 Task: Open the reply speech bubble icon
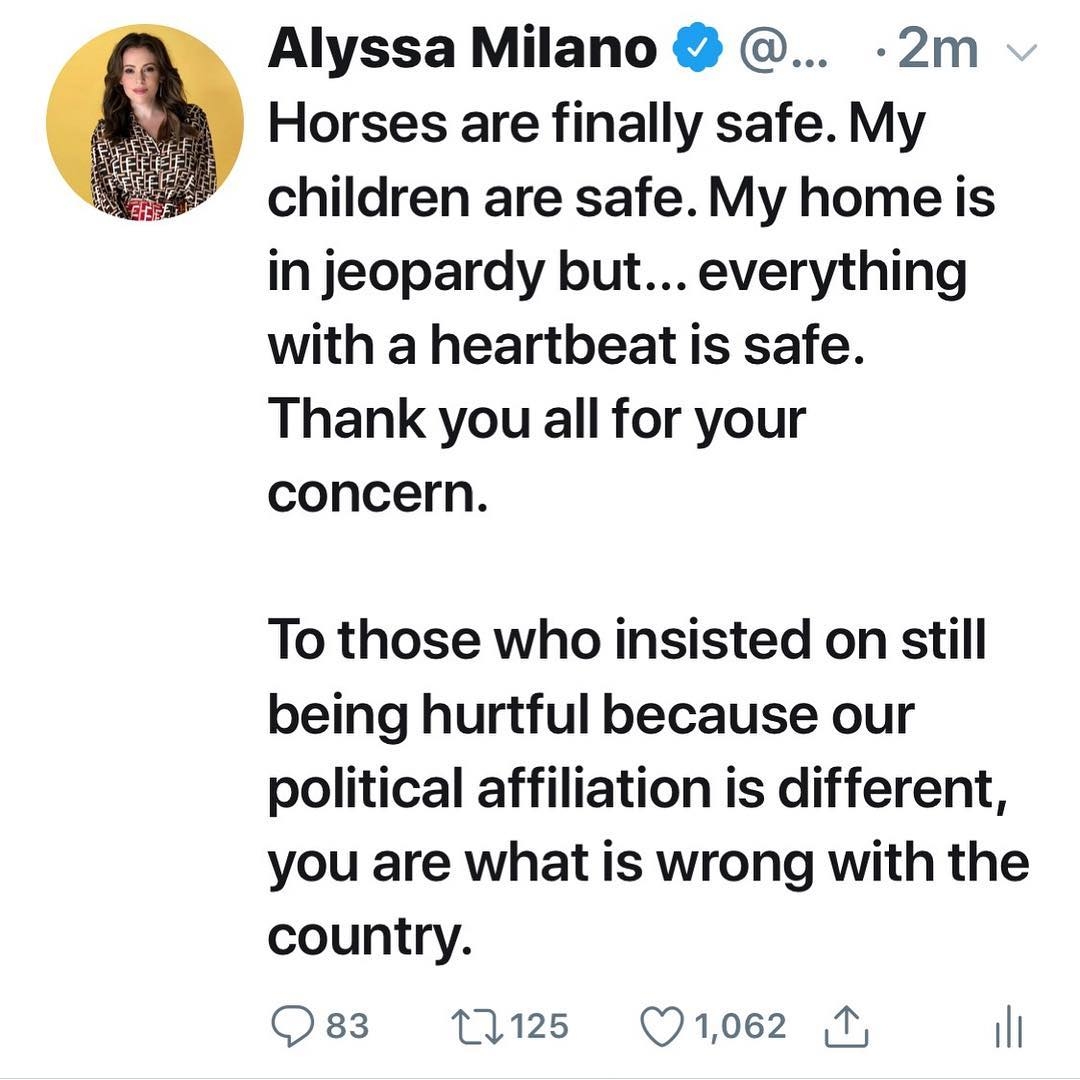[x=293, y=1026]
